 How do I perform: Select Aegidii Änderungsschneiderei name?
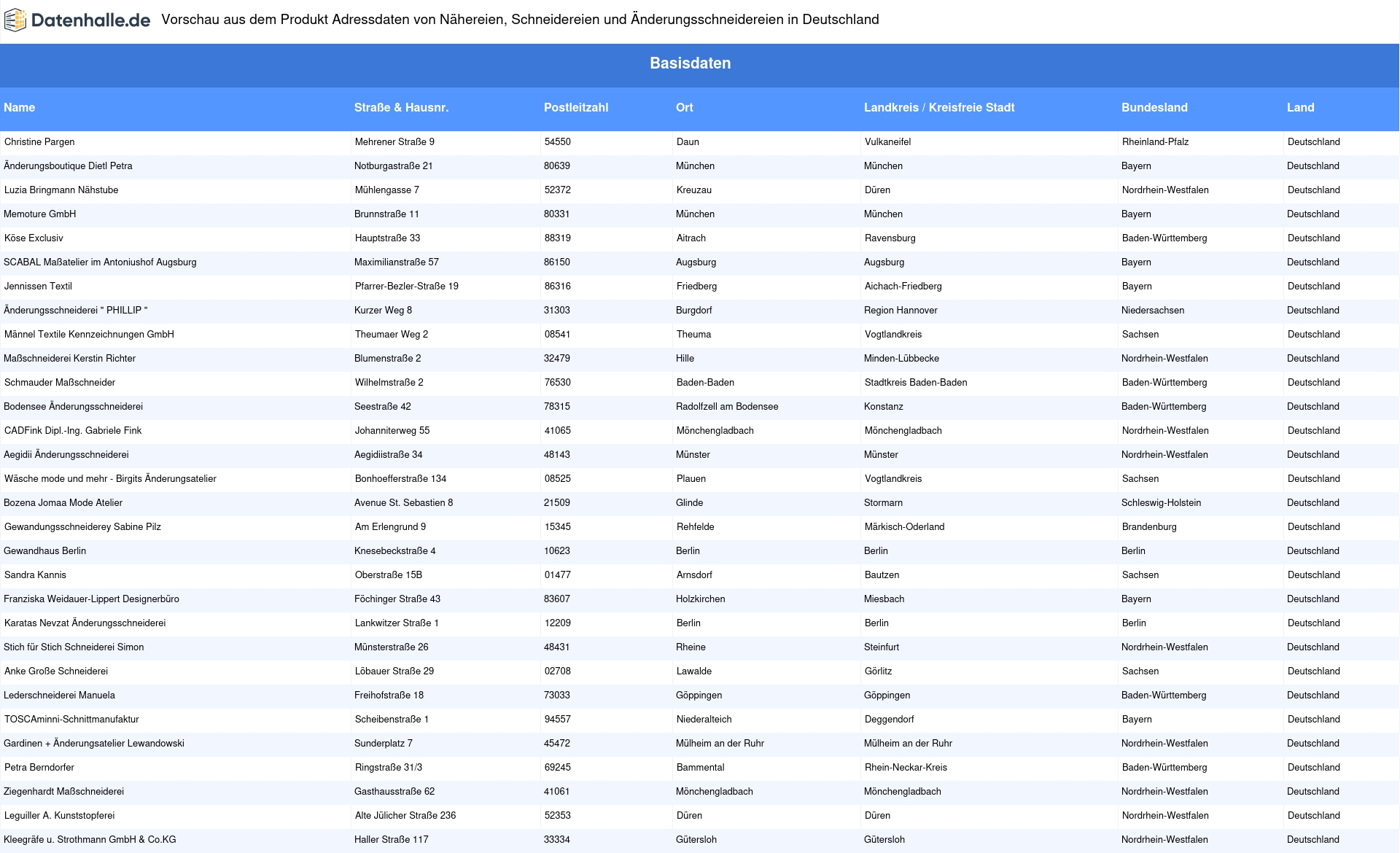coord(66,455)
